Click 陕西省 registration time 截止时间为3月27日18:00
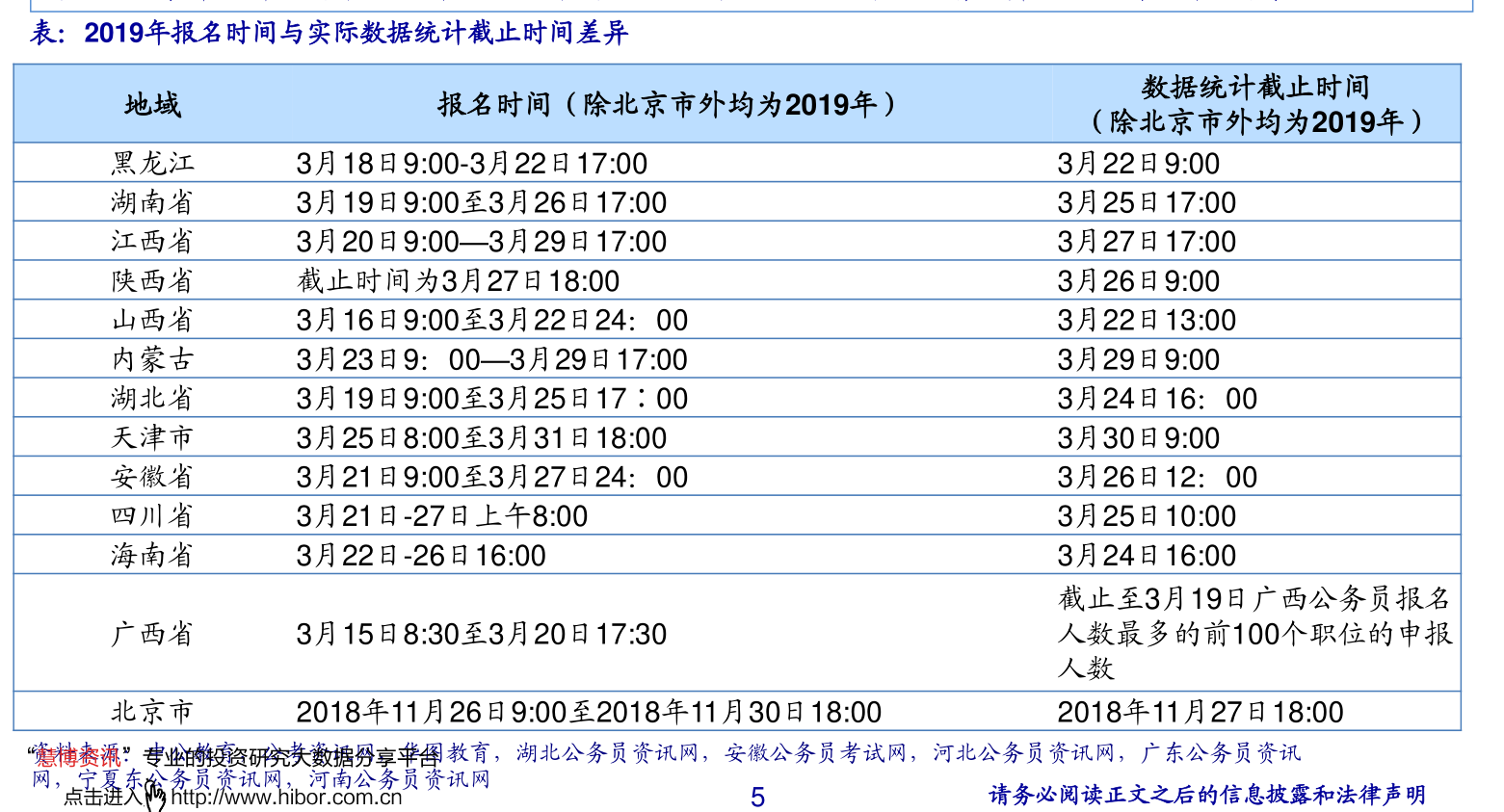Image resolution: width=1504 pixels, height=812 pixels. click(x=458, y=281)
